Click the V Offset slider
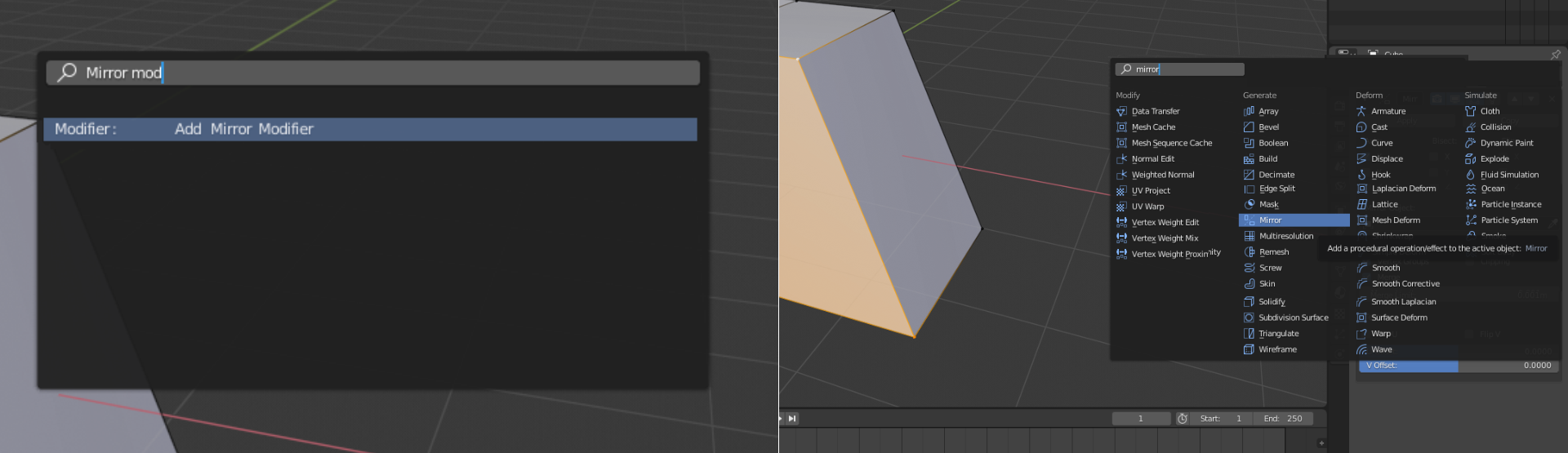Screen dimensions: 1568x453 1457,366
